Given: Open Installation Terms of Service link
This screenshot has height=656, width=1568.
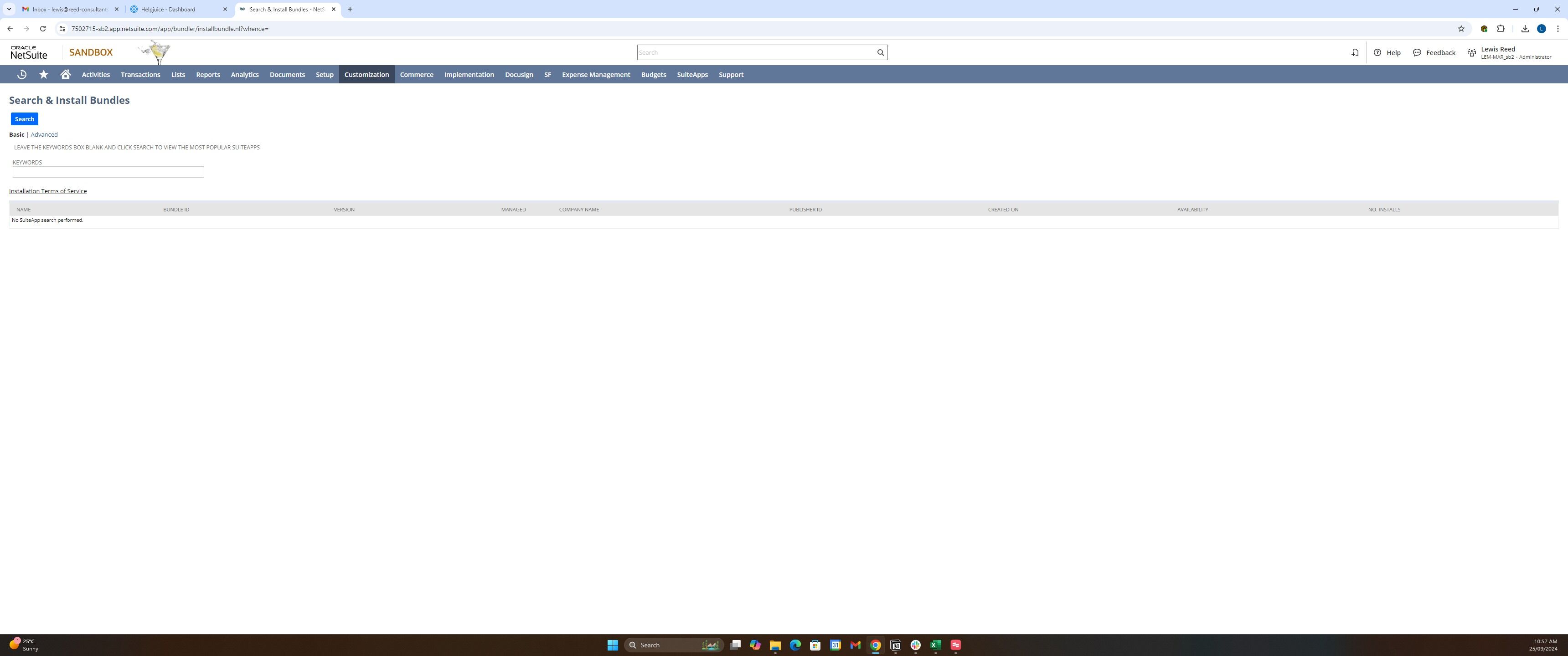Looking at the screenshot, I should point(47,191).
